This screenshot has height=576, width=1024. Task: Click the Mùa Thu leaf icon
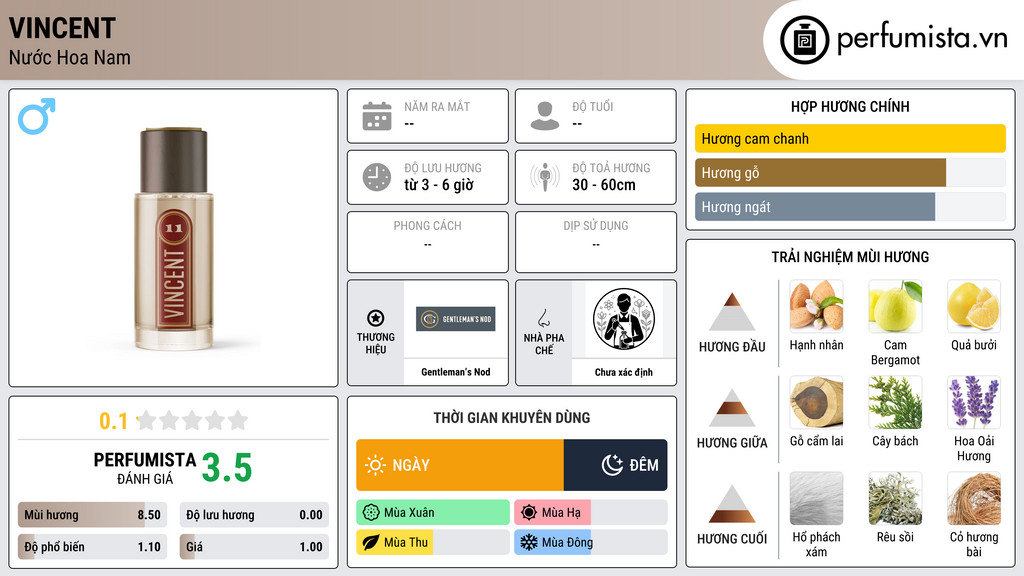click(371, 543)
